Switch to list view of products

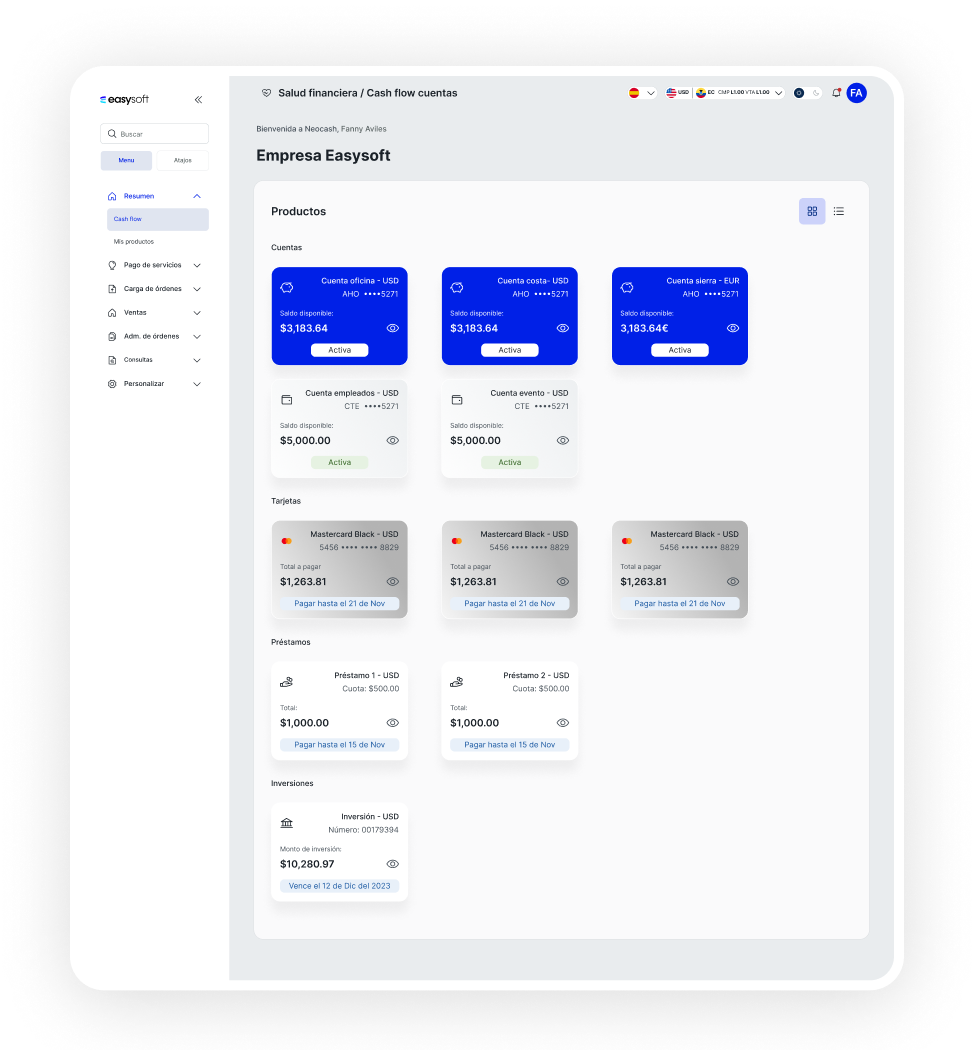(x=839, y=212)
